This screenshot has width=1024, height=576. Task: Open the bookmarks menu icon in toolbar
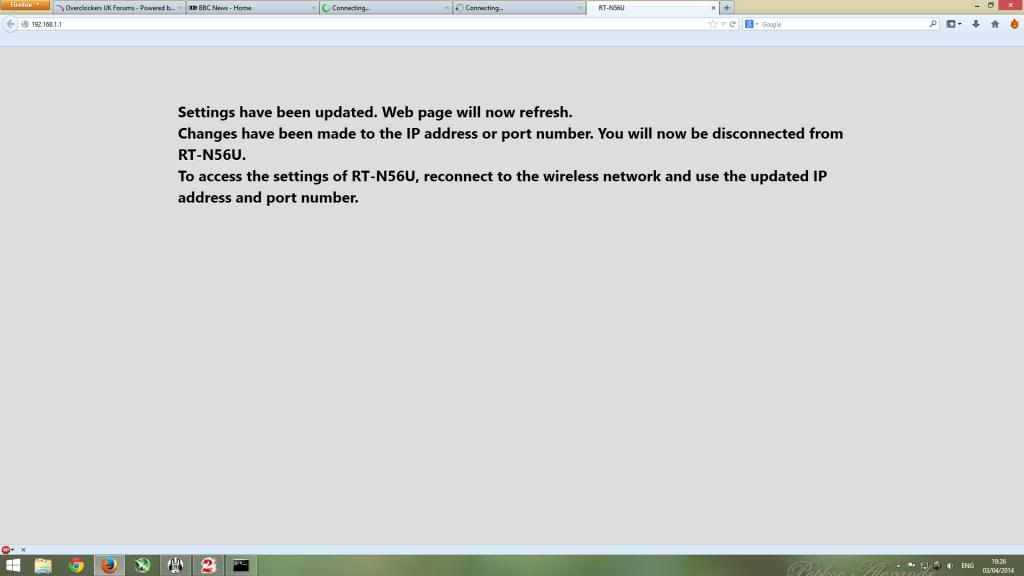click(953, 24)
